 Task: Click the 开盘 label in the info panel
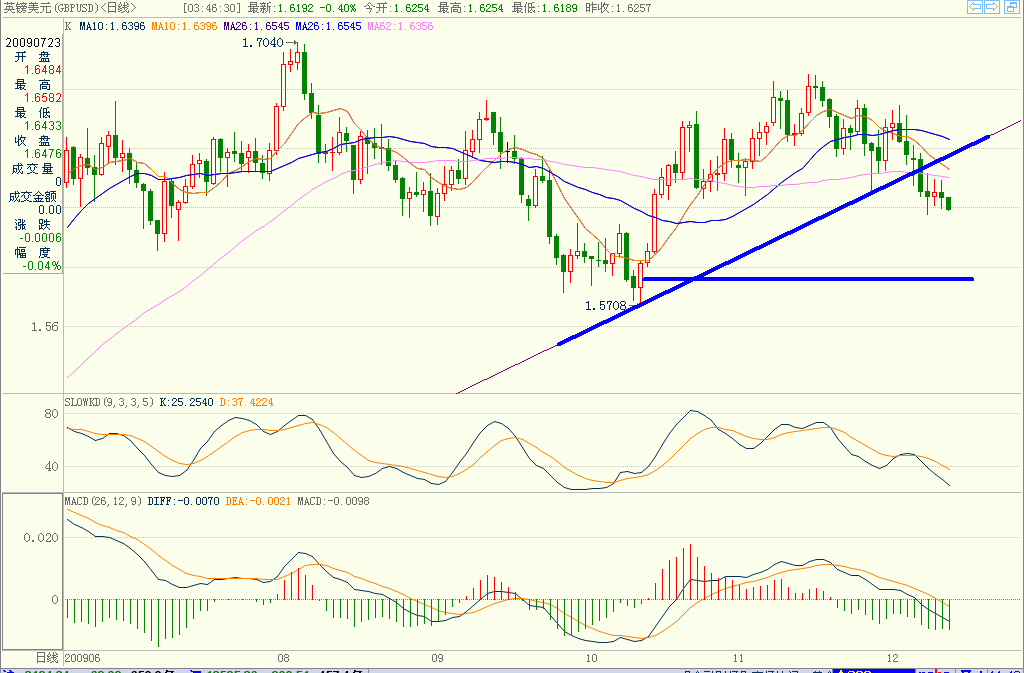click(33, 57)
